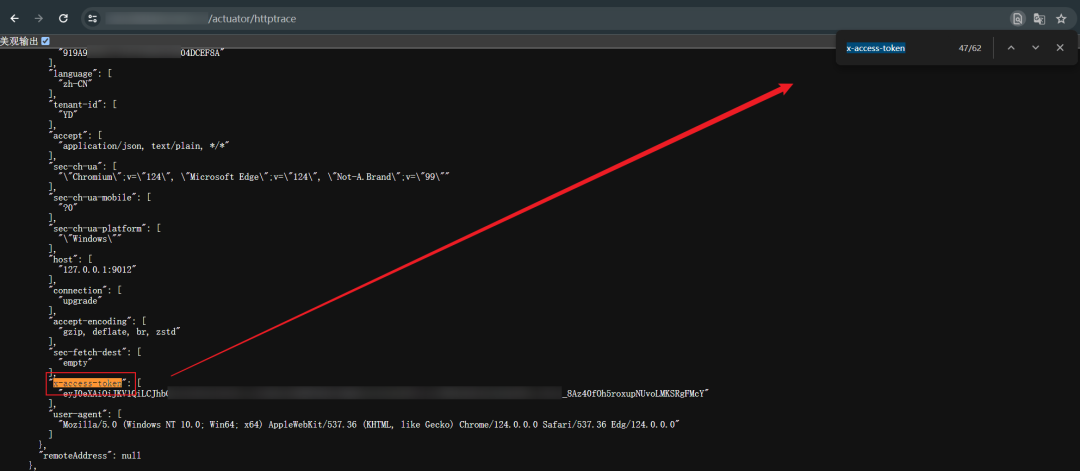Click the 47/62 match counter
Image resolution: width=1080 pixels, height=471 pixels.
[970, 47]
